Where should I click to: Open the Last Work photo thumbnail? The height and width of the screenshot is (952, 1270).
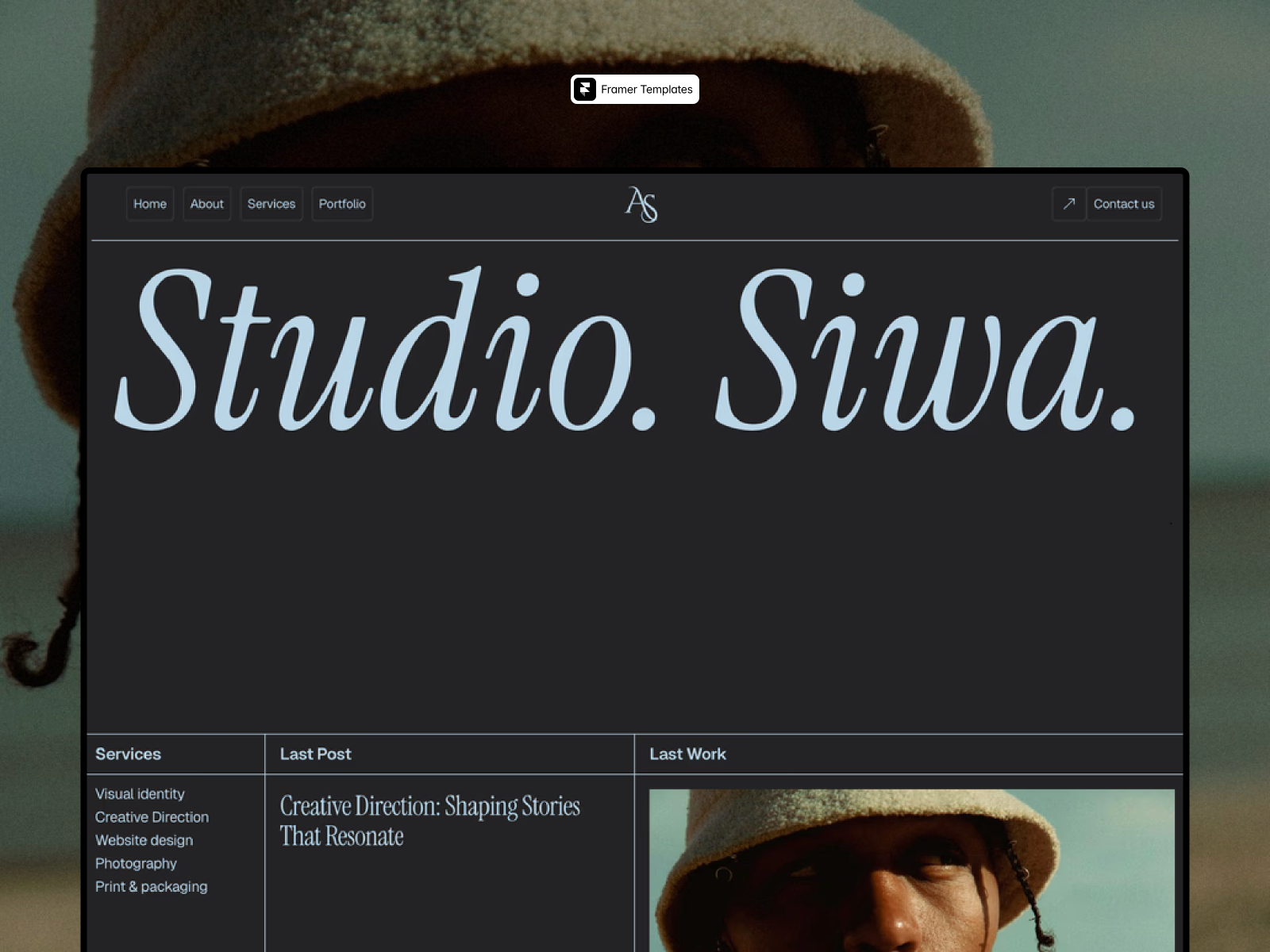coord(911,870)
